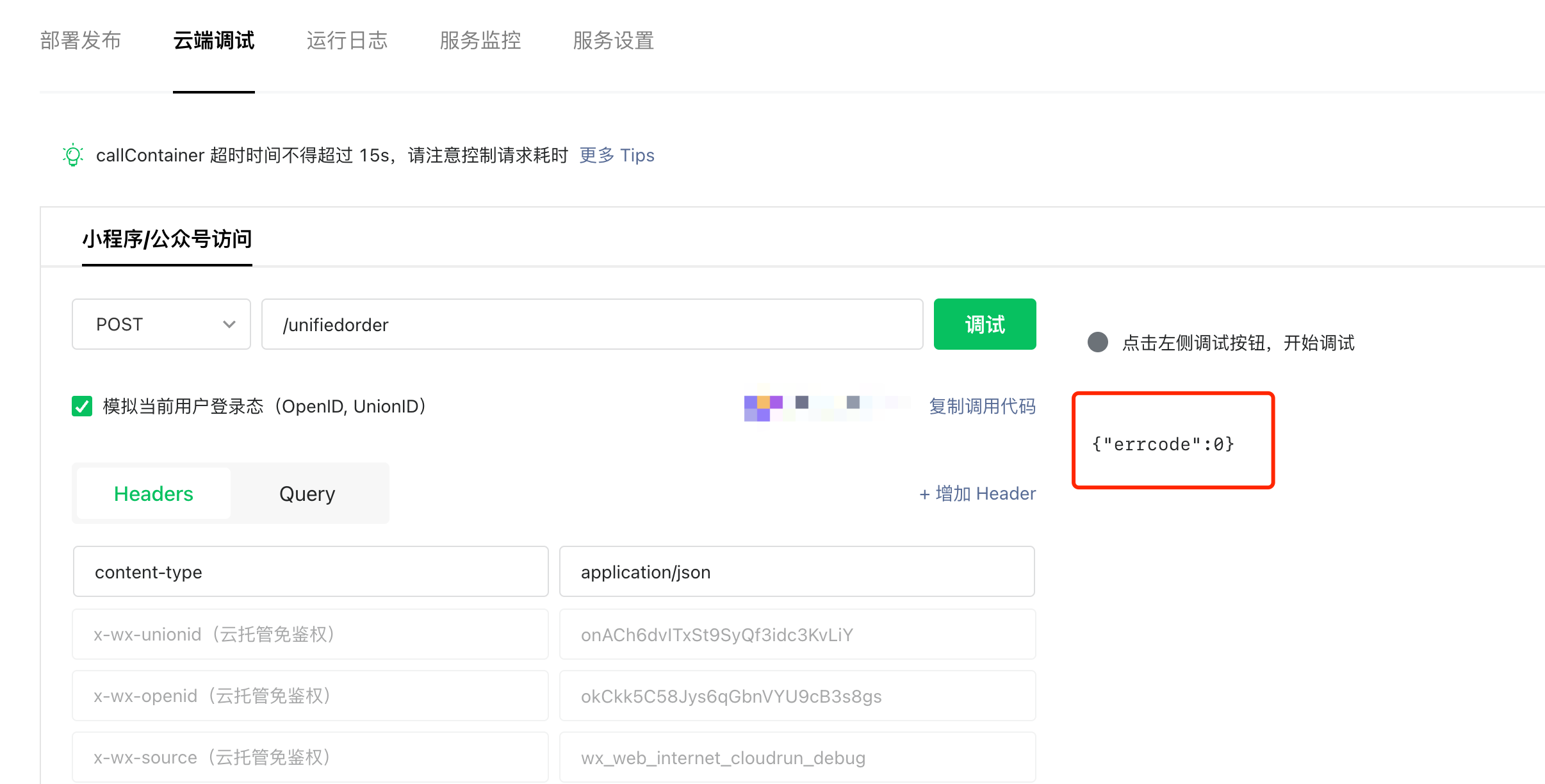The image size is (1545, 784).
Task: Select the 云端调试 tab
Action: (213, 40)
